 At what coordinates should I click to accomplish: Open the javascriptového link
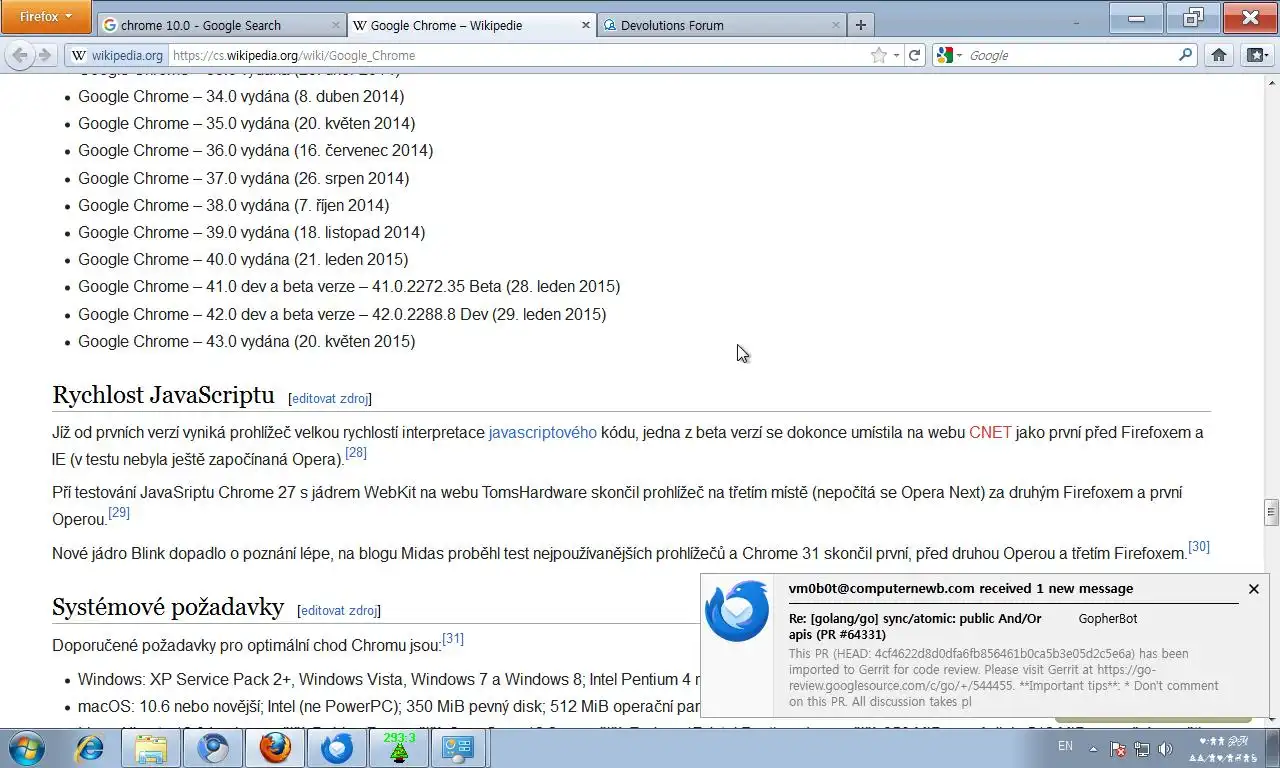(542, 432)
